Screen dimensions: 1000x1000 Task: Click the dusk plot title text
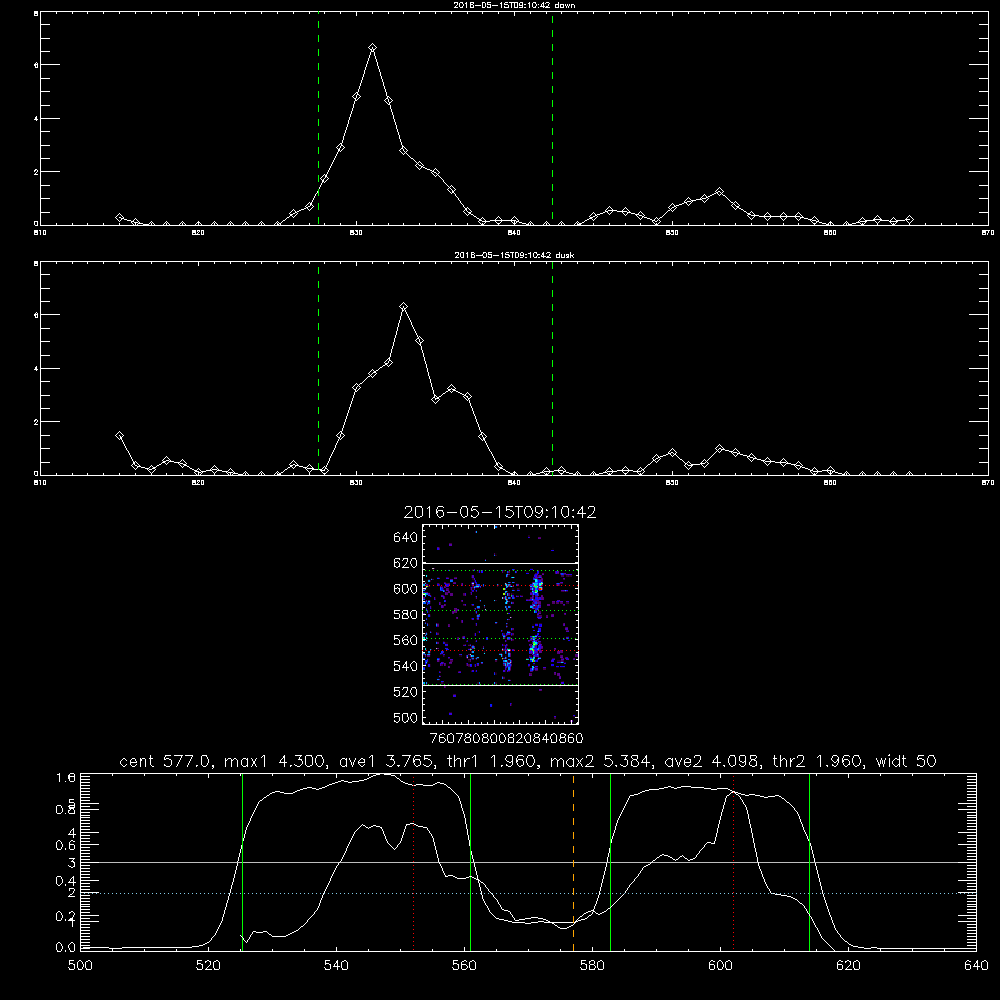click(514, 255)
